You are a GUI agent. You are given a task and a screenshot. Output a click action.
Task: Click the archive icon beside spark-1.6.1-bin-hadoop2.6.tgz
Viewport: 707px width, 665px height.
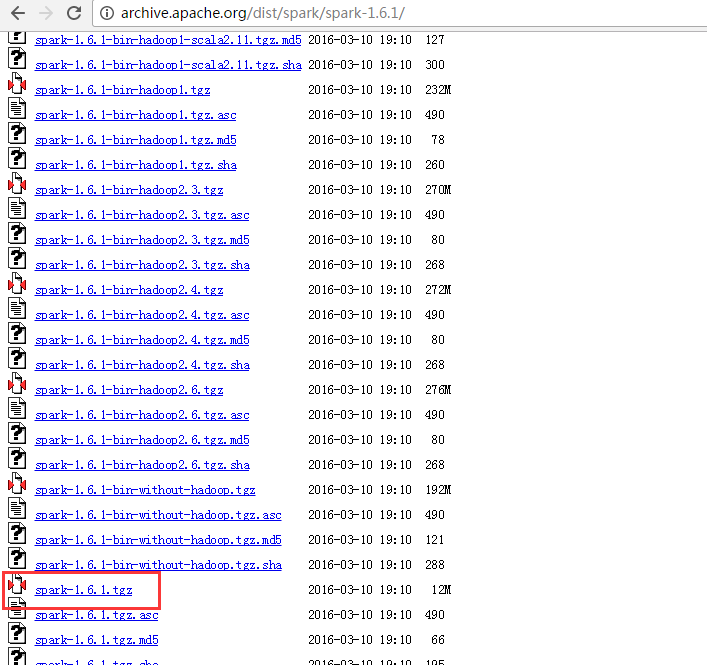pos(17,385)
